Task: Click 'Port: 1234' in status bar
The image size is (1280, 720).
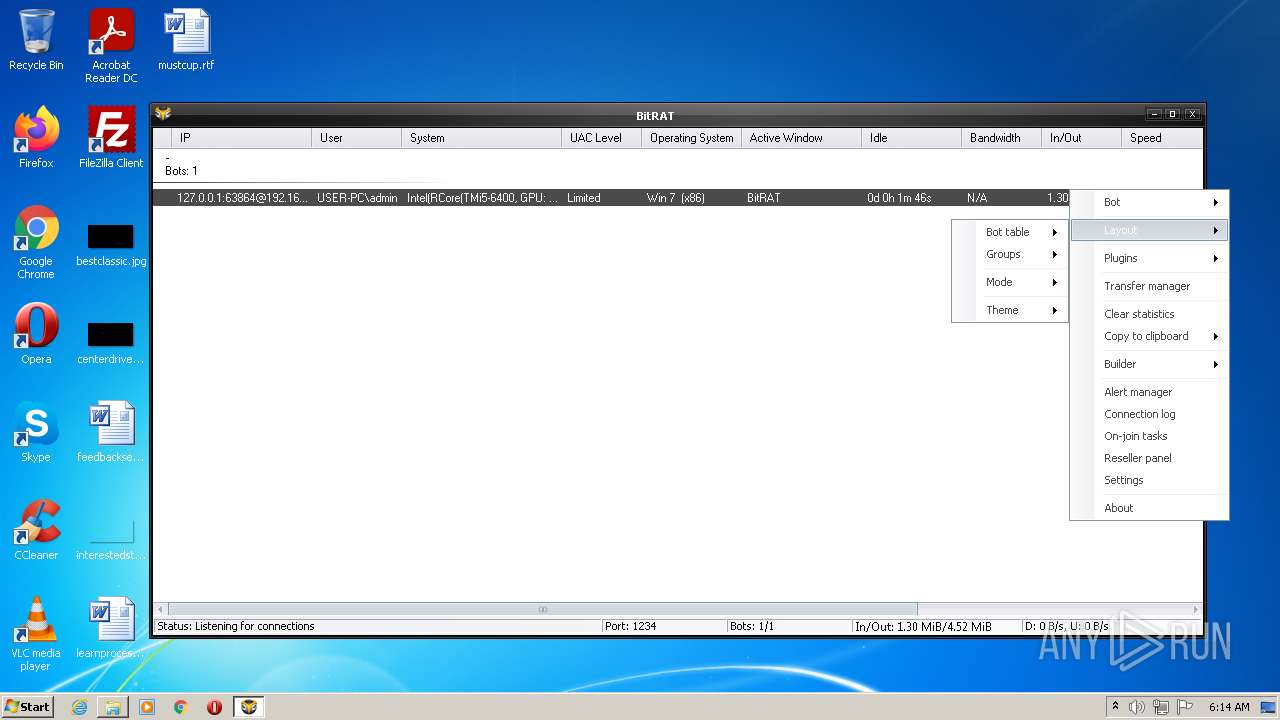Action: 630,626
